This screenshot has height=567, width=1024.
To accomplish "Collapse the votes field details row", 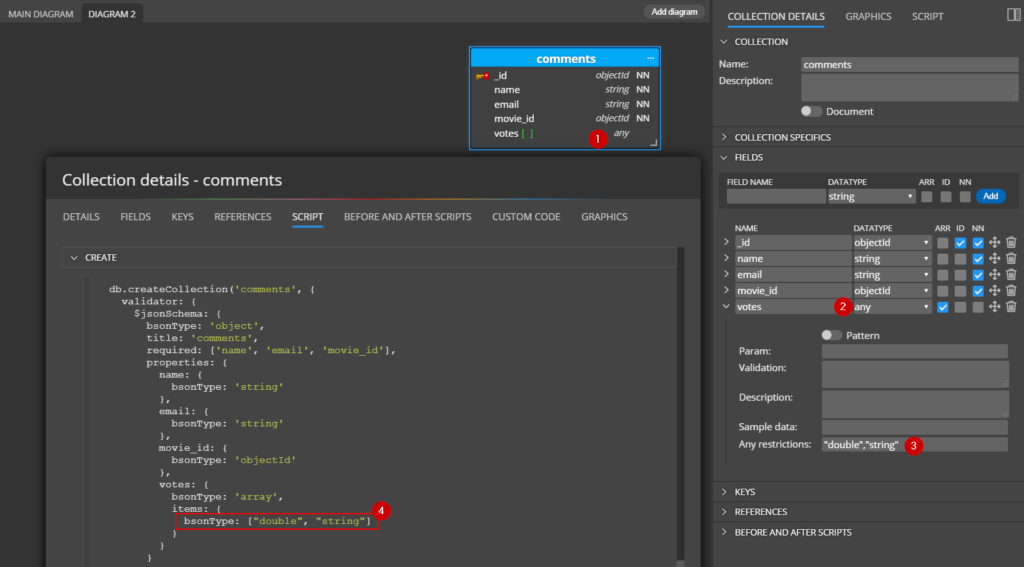I will pyautogui.click(x=726, y=306).
